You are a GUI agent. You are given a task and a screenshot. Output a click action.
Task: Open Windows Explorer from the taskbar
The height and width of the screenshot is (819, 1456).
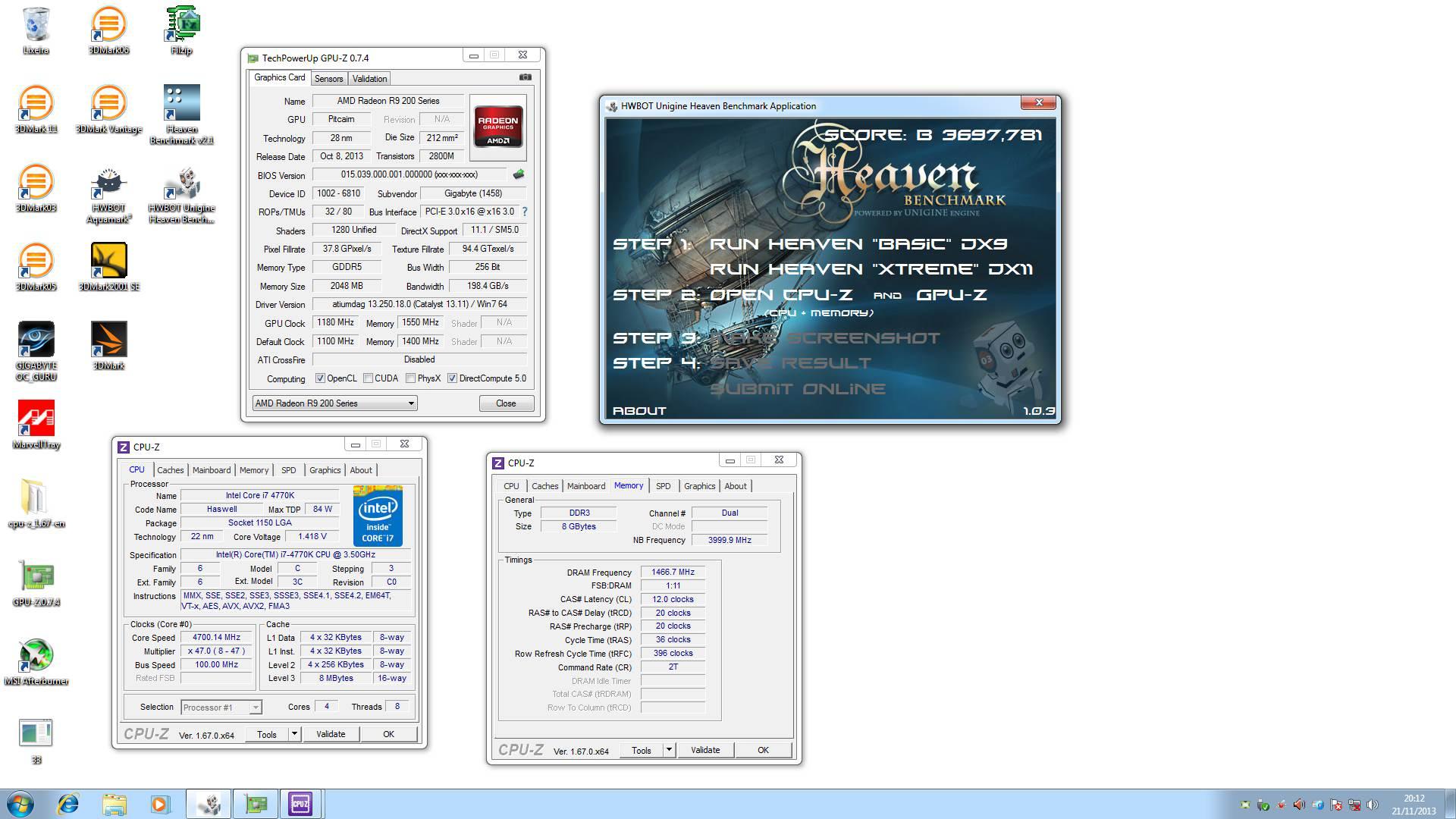[x=114, y=804]
